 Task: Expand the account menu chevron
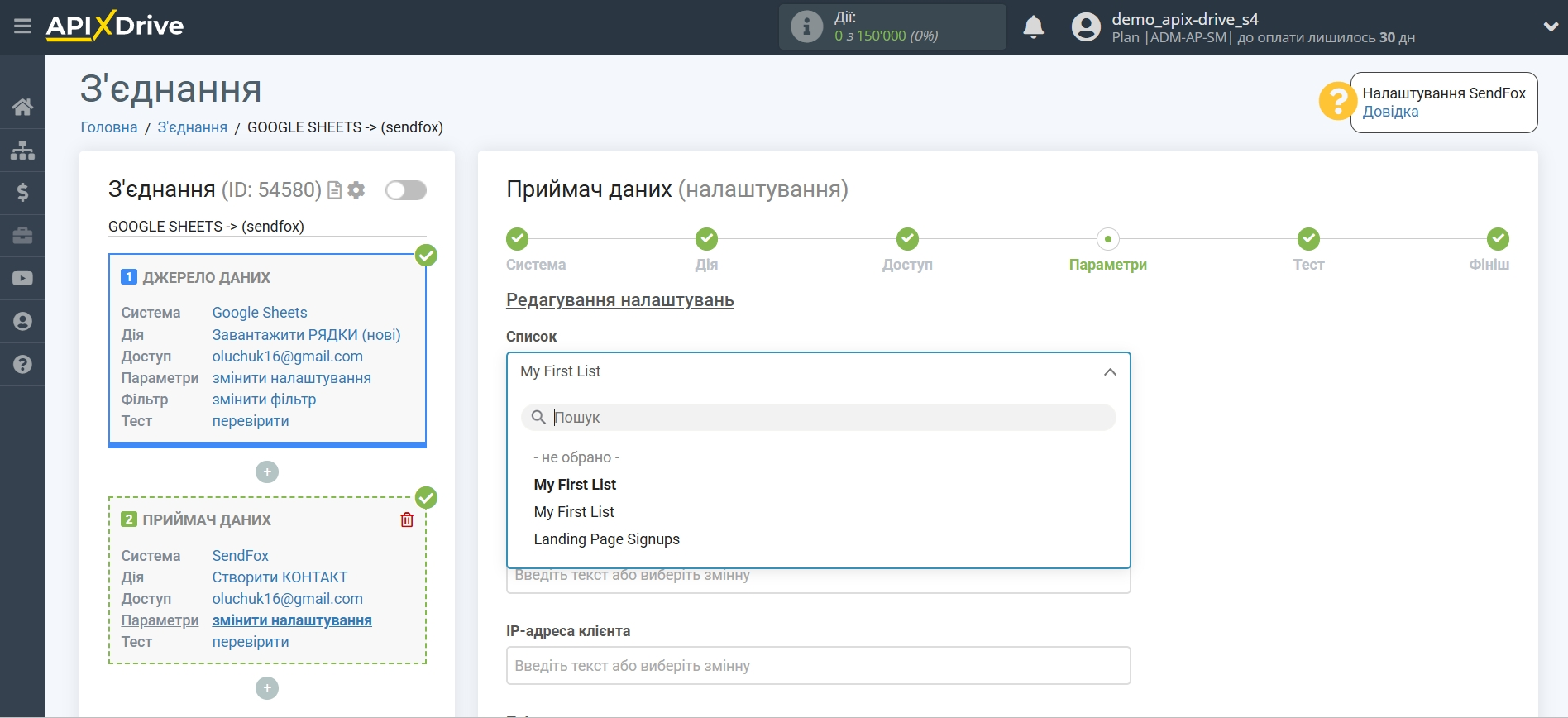[x=1551, y=27]
